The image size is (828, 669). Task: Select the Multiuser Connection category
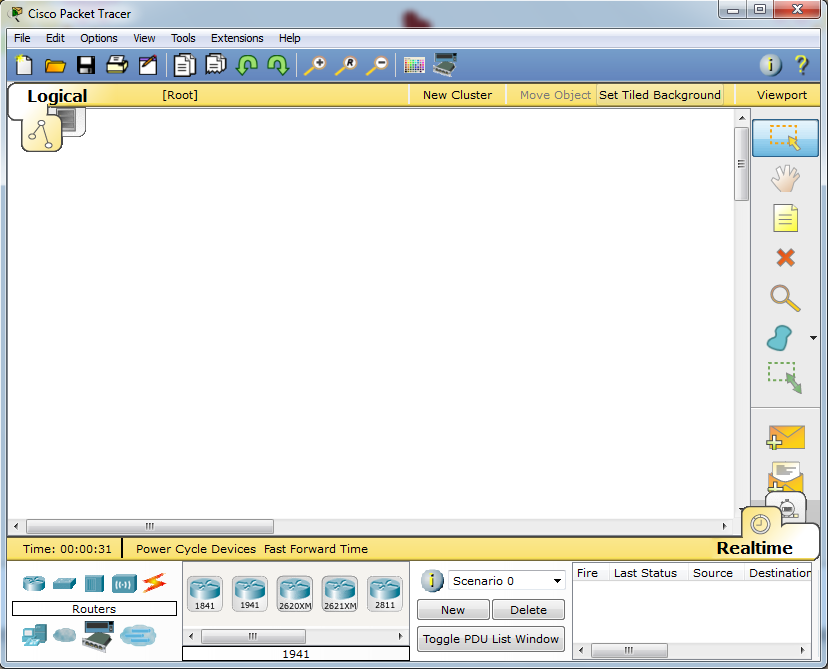[x=138, y=635]
